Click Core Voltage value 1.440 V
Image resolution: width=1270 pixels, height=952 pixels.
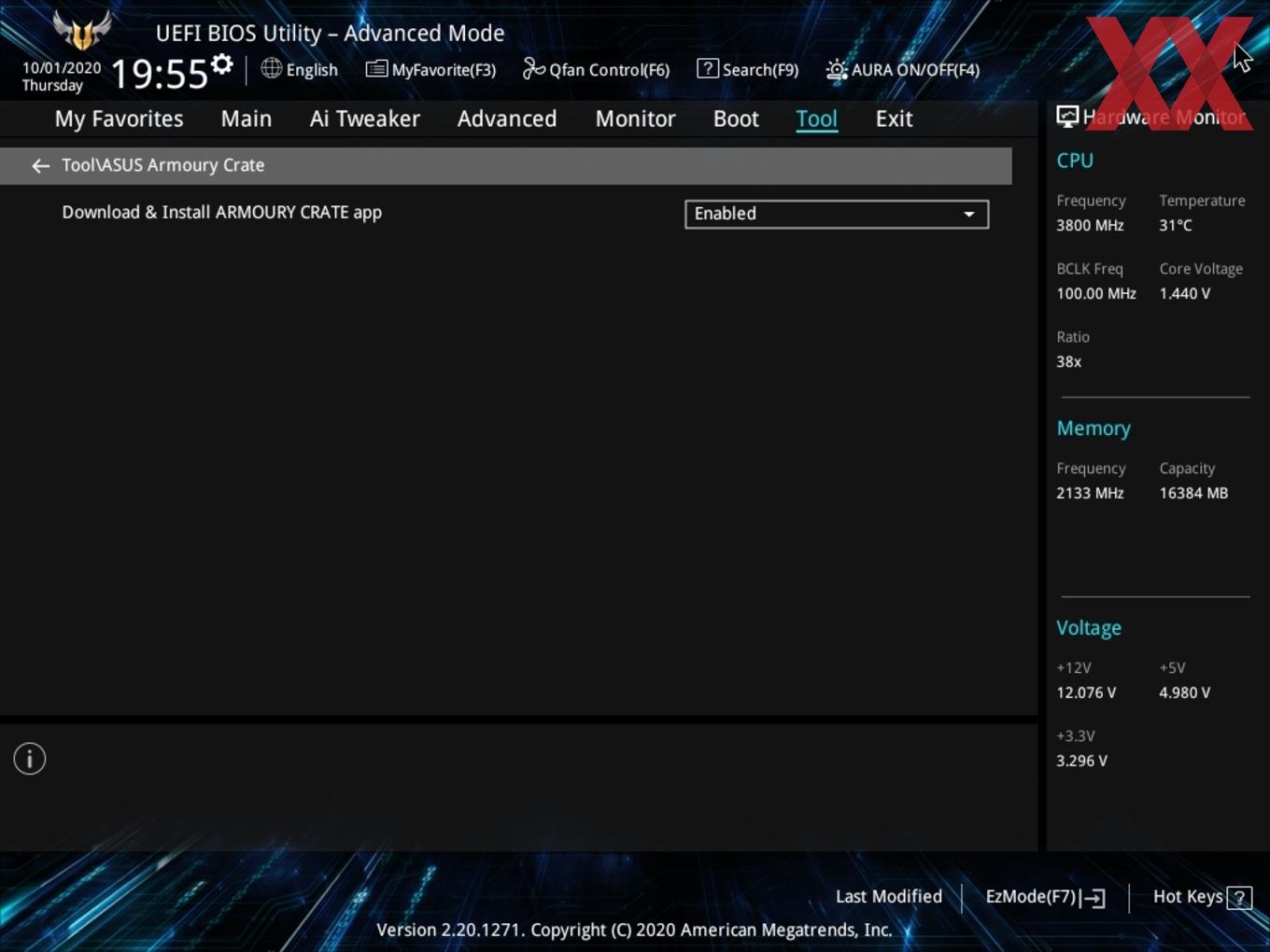(x=1184, y=293)
